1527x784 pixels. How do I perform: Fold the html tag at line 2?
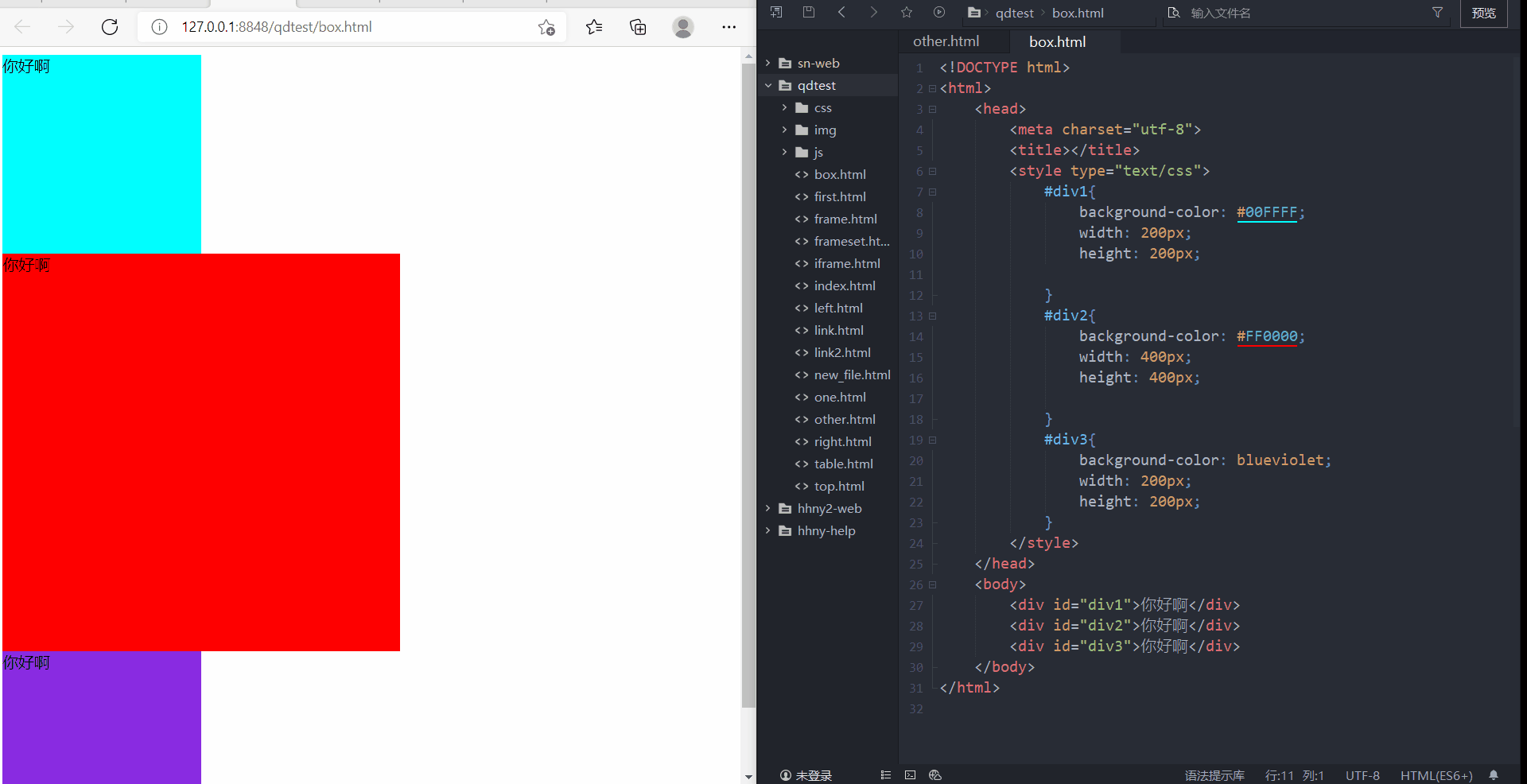coord(933,89)
